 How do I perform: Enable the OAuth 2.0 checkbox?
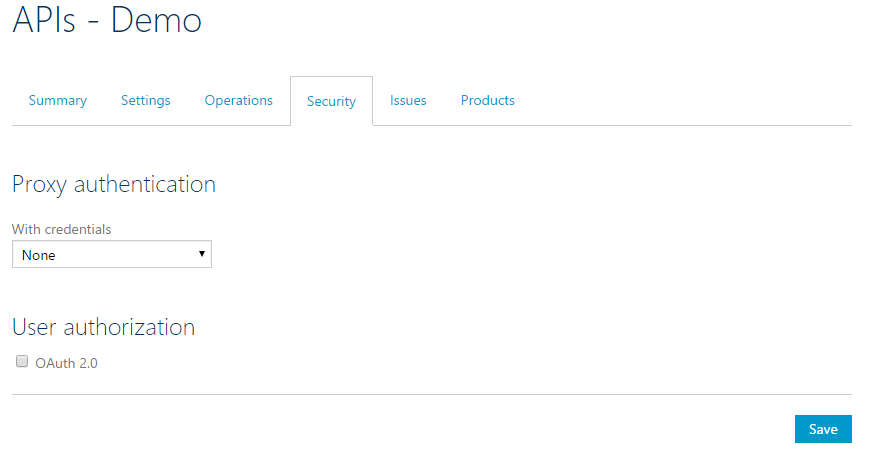22,362
